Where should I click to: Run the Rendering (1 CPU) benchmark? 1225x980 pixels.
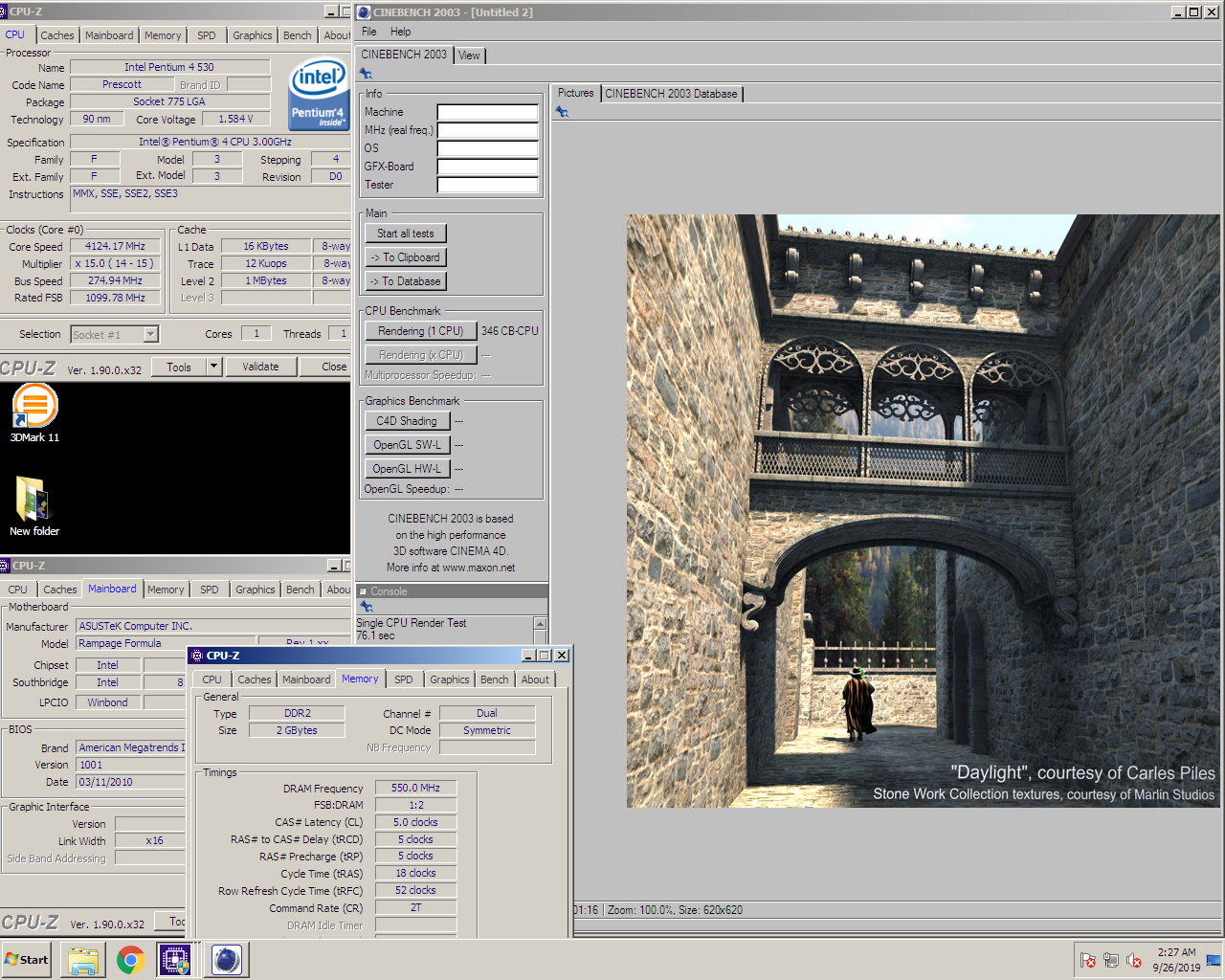tap(420, 331)
